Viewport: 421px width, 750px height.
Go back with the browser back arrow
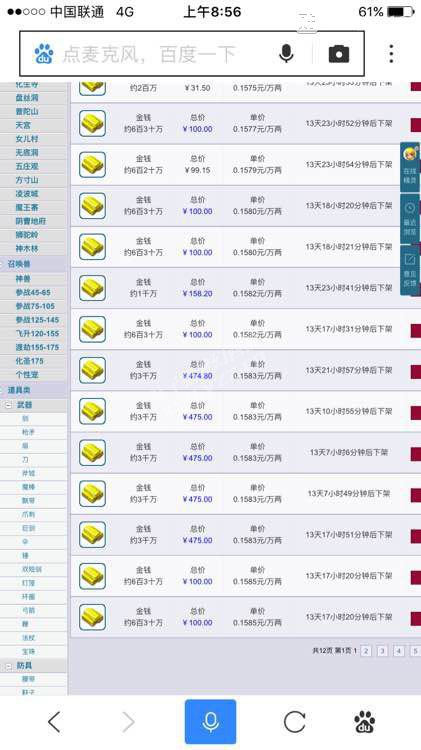(54, 721)
